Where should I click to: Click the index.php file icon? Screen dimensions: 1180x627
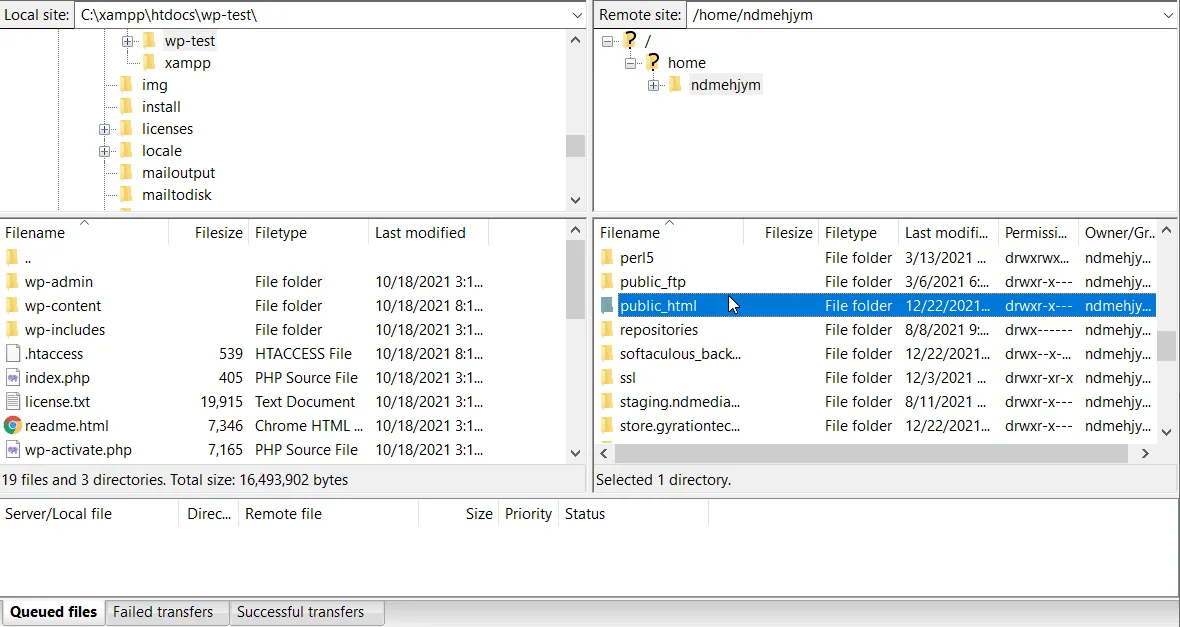pyautogui.click(x=12, y=378)
